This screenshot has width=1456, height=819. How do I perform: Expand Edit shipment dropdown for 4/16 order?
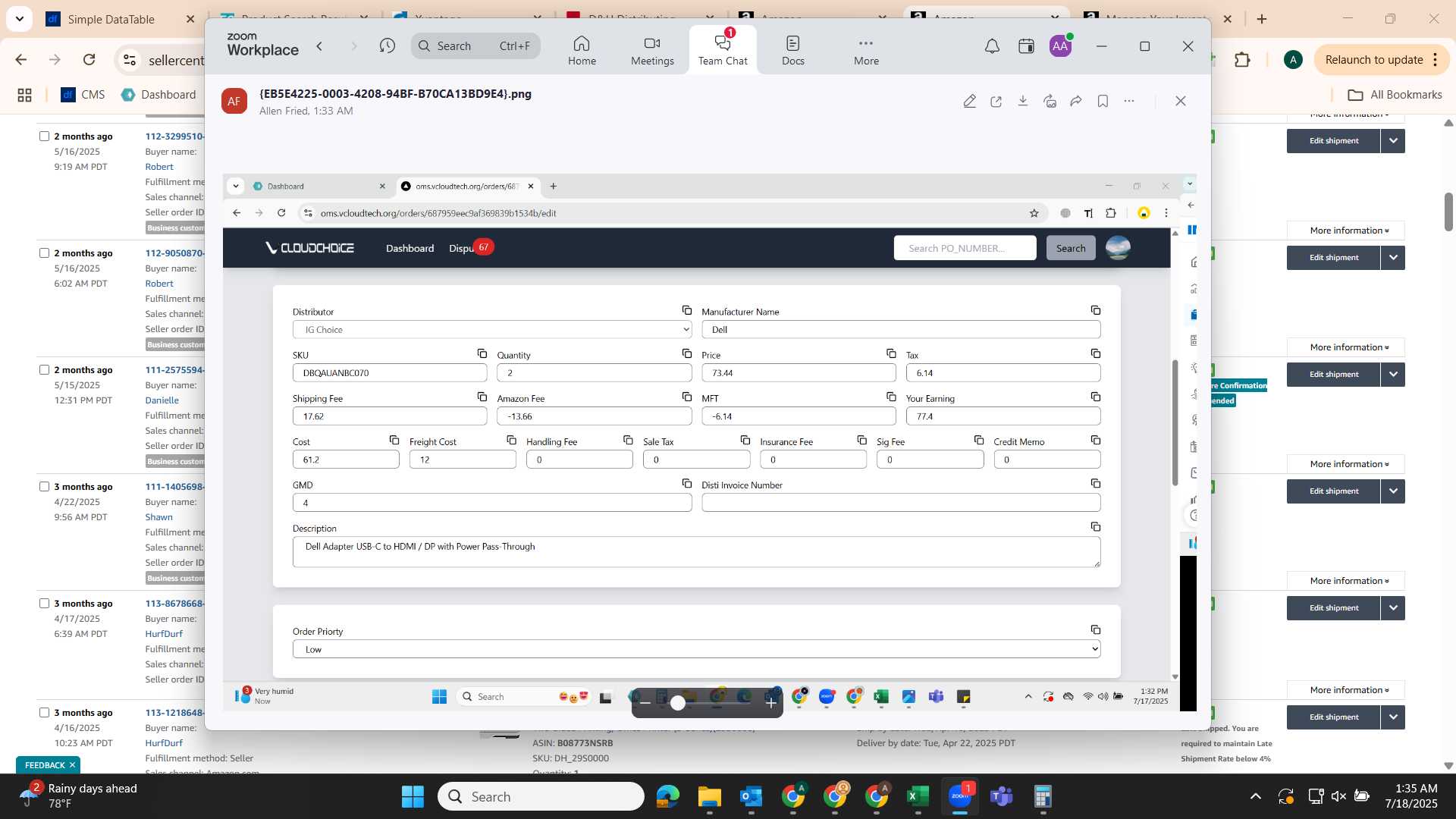coord(1393,717)
